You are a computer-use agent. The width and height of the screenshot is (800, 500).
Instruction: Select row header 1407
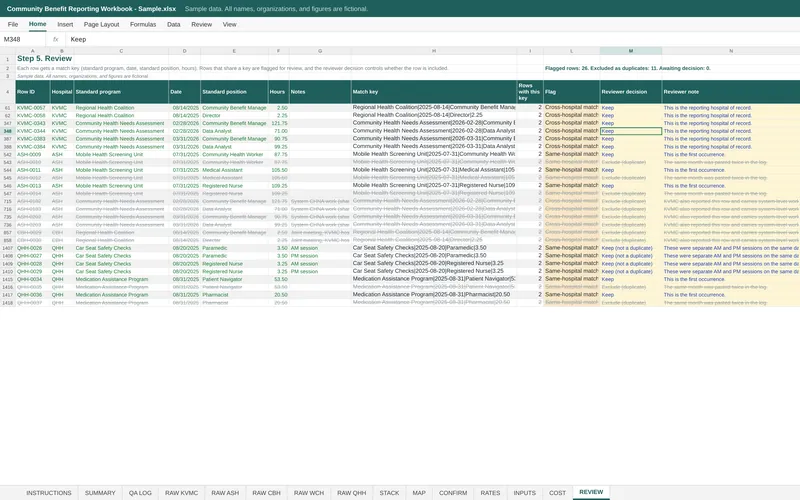coord(8,248)
